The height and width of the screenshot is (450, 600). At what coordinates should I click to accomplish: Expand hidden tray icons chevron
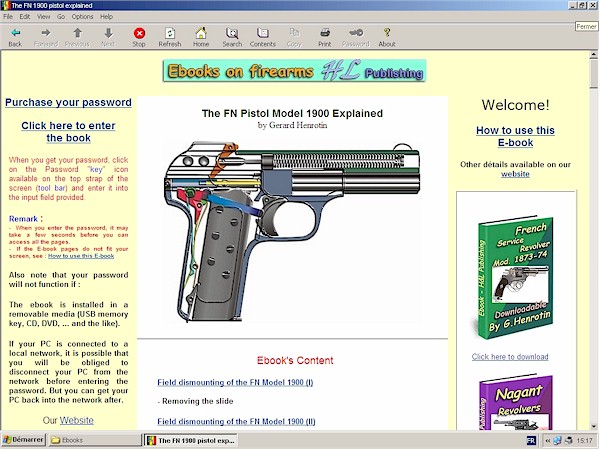click(x=548, y=440)
